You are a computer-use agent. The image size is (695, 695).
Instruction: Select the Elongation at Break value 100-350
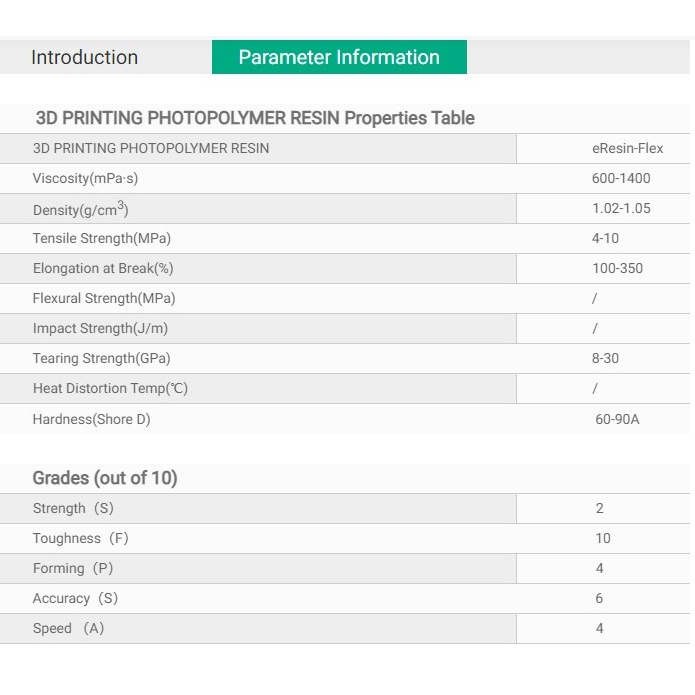point(617,268)
